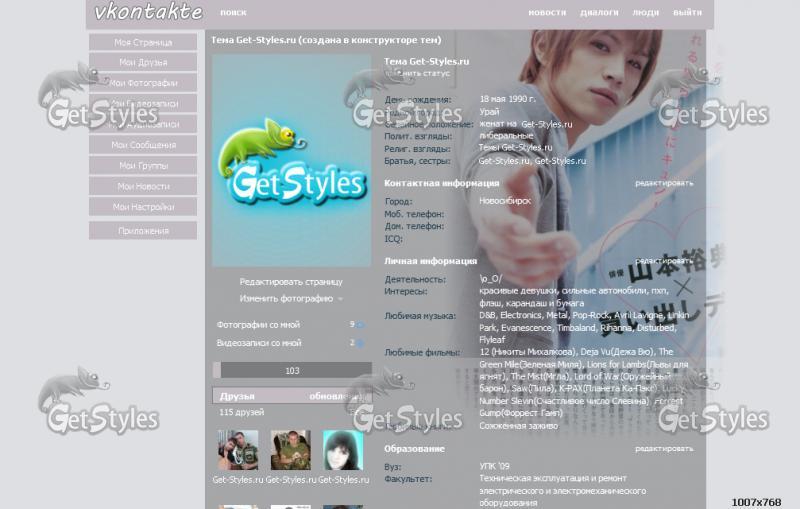Click the Get Styles chameleon profile photo

tap(291, 161)
